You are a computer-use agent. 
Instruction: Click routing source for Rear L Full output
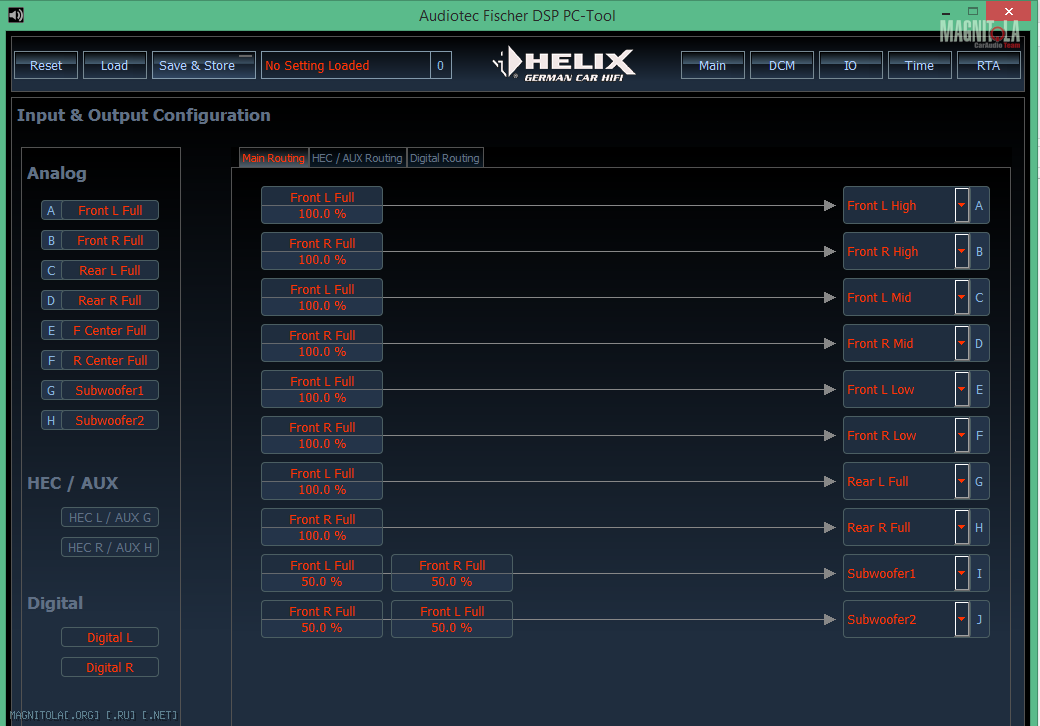pyautogui.click(x=322, y=481)
